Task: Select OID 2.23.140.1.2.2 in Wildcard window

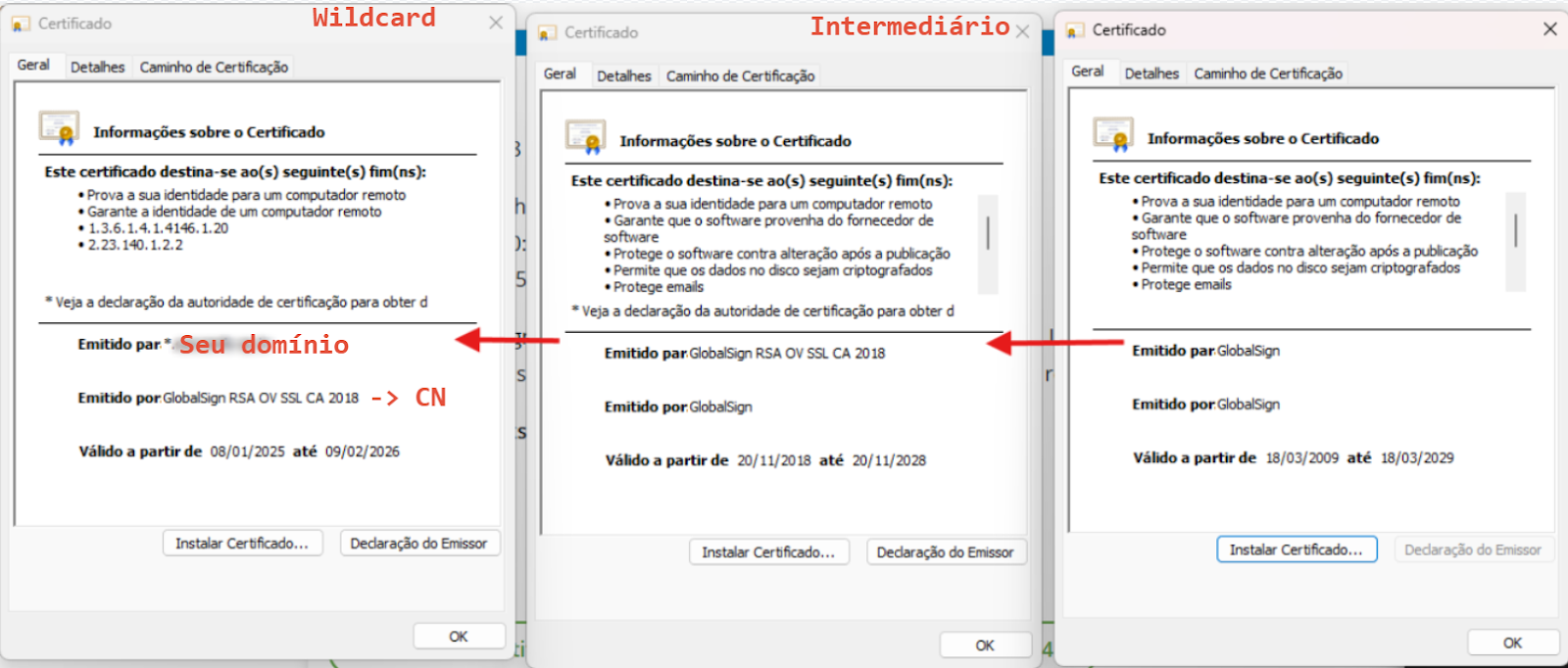Action: [135, 245]
